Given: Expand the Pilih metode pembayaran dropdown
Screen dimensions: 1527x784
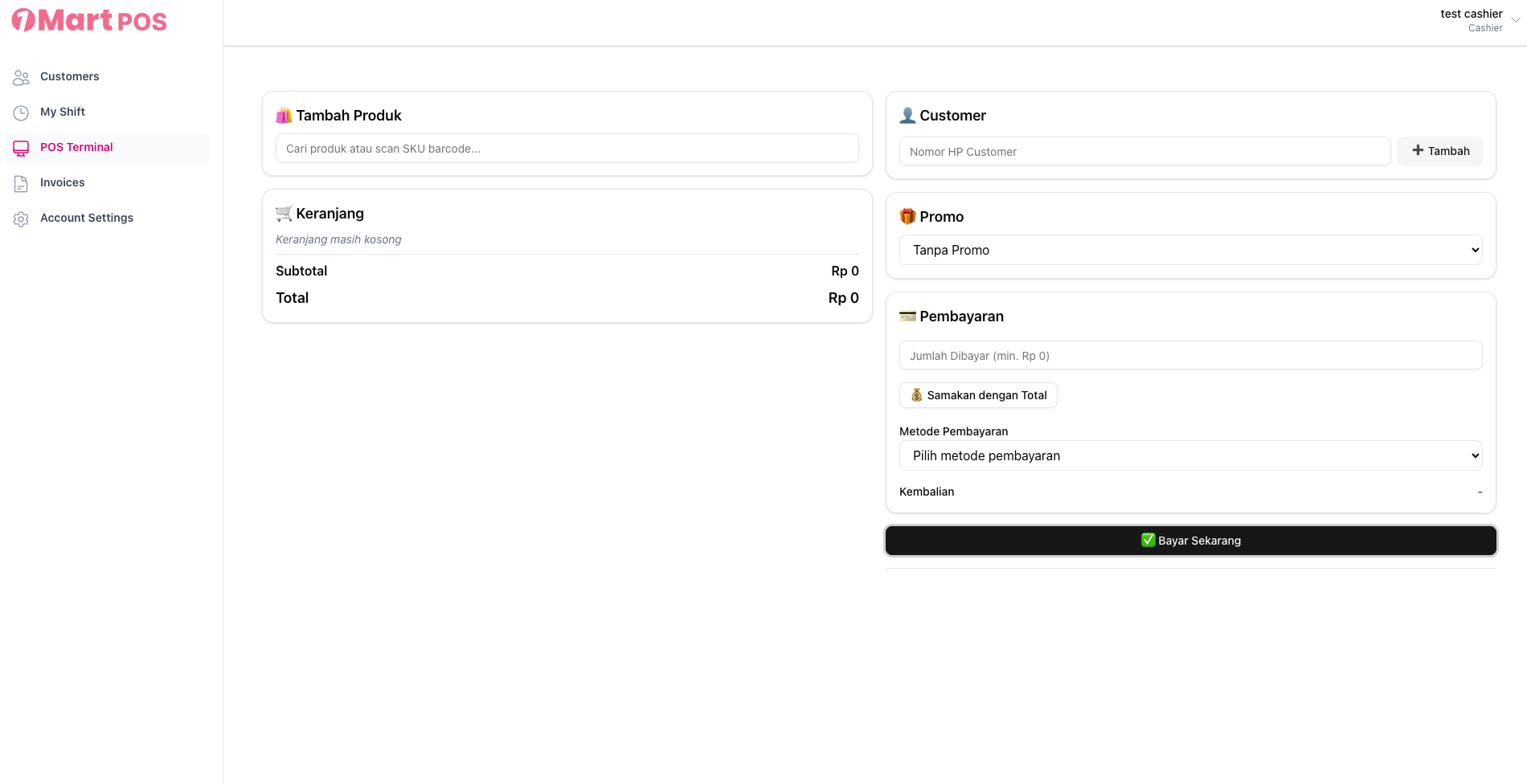Looking at the screenshot, I should tap(1190, 455).
